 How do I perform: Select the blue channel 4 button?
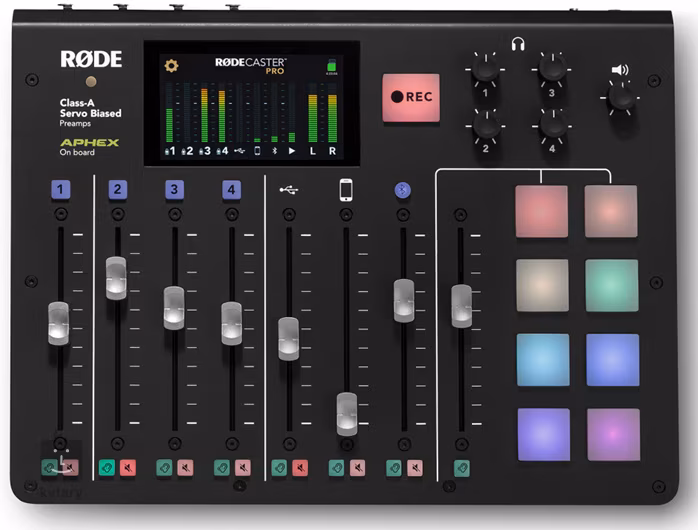tap(231, 190)
